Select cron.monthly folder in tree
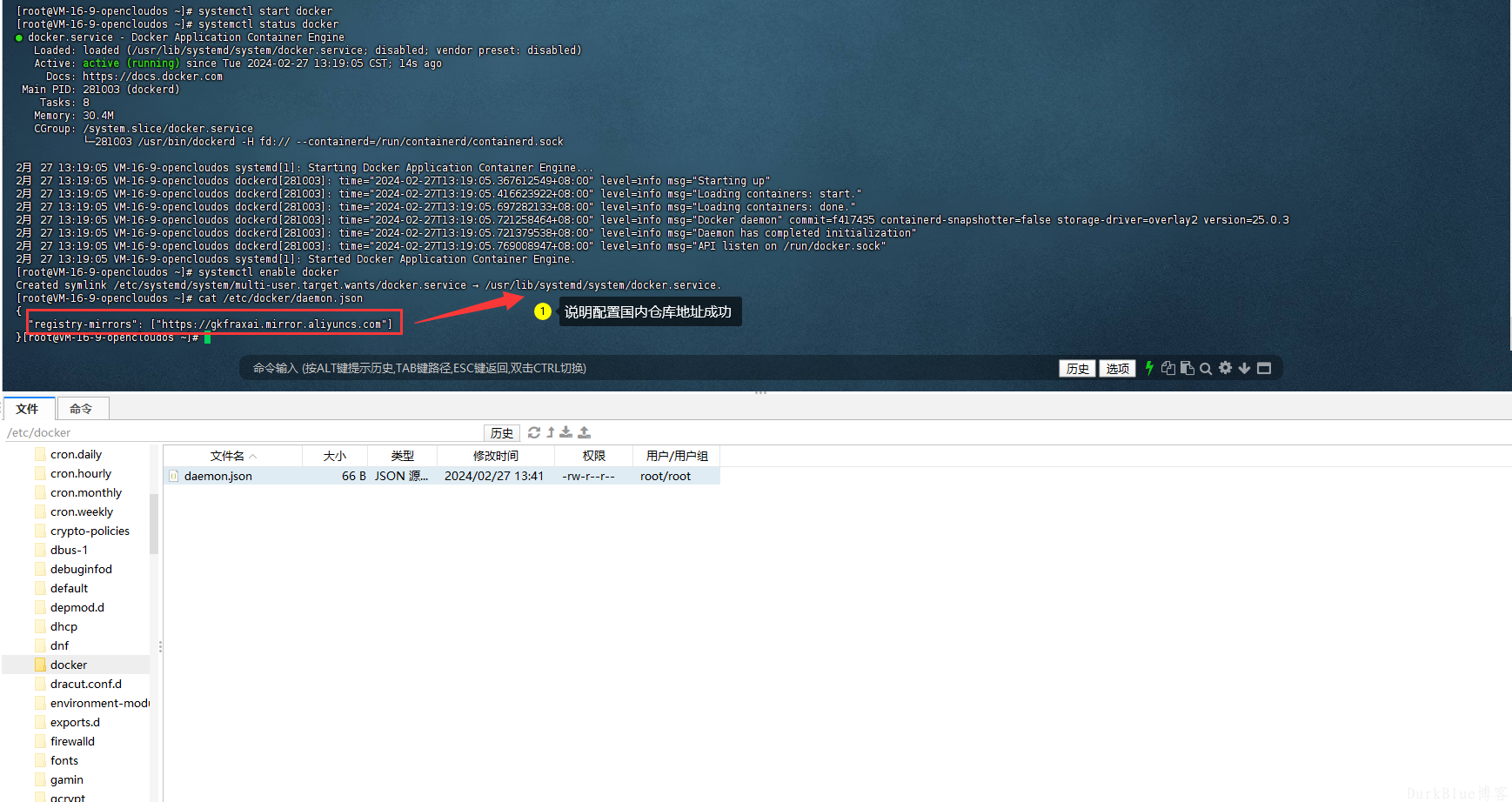Image resolution: width=1512 pixels, height=802 pixels. (x=86, y=492)
